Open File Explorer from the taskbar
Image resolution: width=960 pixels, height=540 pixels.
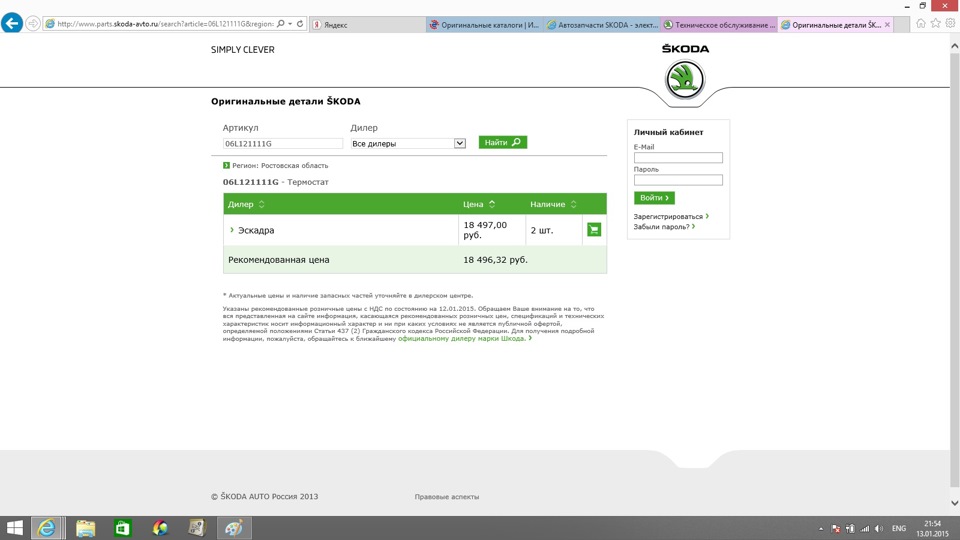point(85,528)
